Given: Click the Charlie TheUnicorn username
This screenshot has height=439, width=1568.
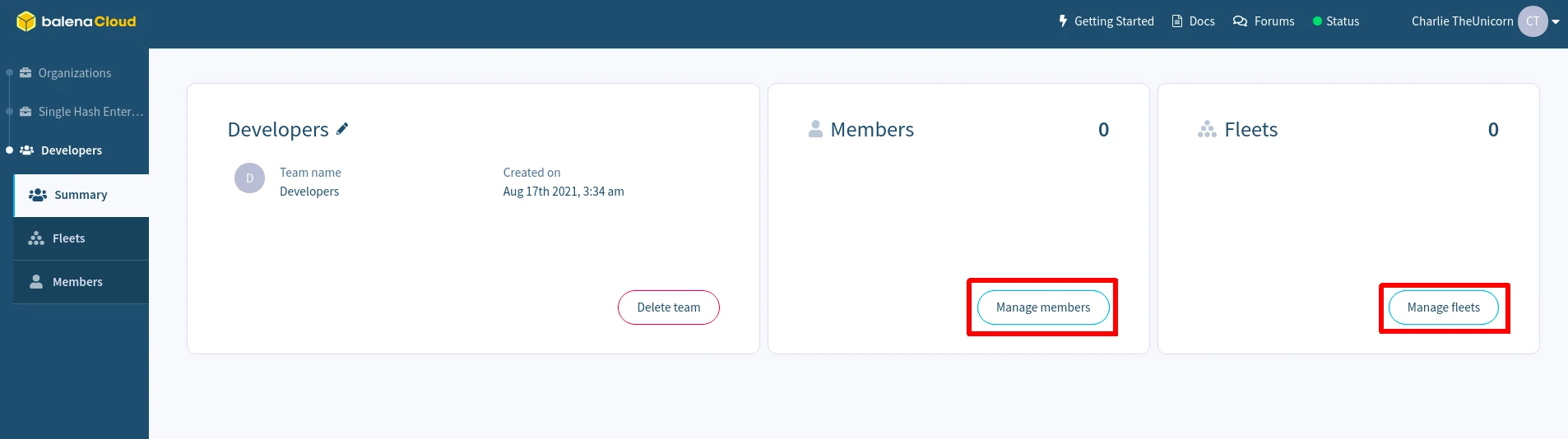Looking at the screenshot, I should point(1462,21).
